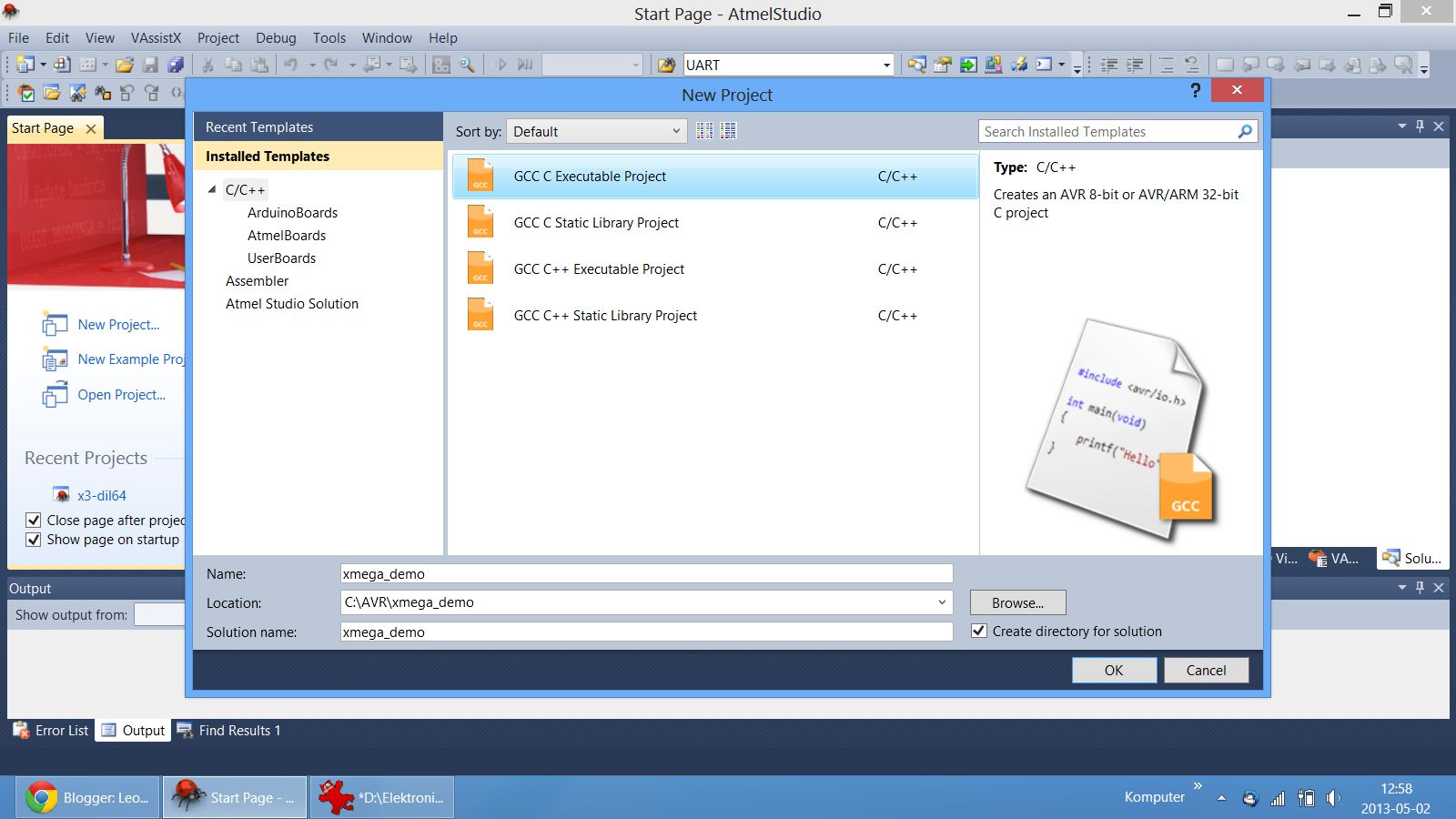Click the Increase Indent toolbar icon

pos(1135,65)
